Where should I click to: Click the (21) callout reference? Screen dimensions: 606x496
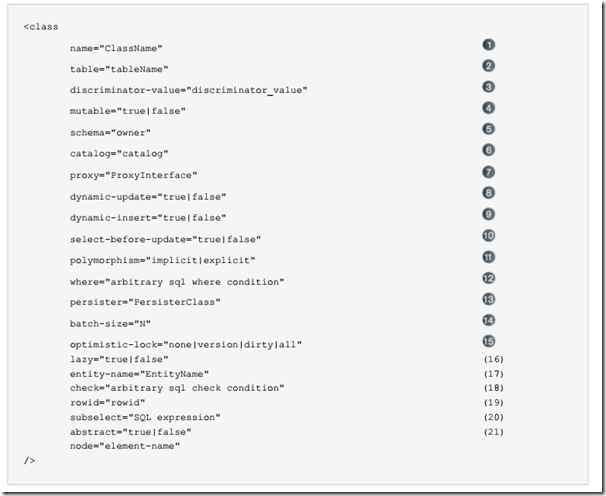(494, 432)
